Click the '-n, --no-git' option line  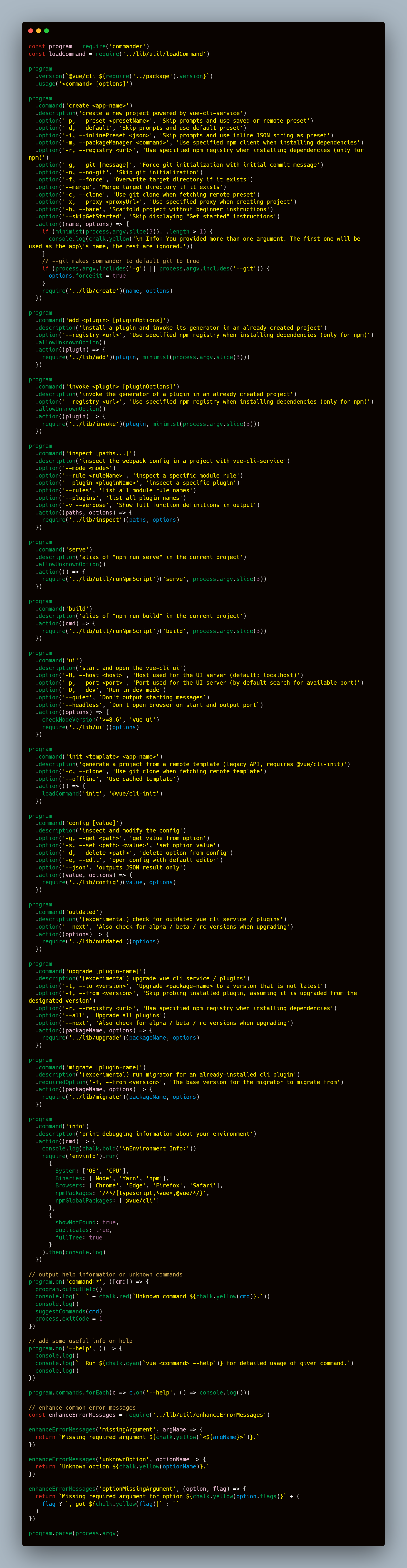click(119, 172)
